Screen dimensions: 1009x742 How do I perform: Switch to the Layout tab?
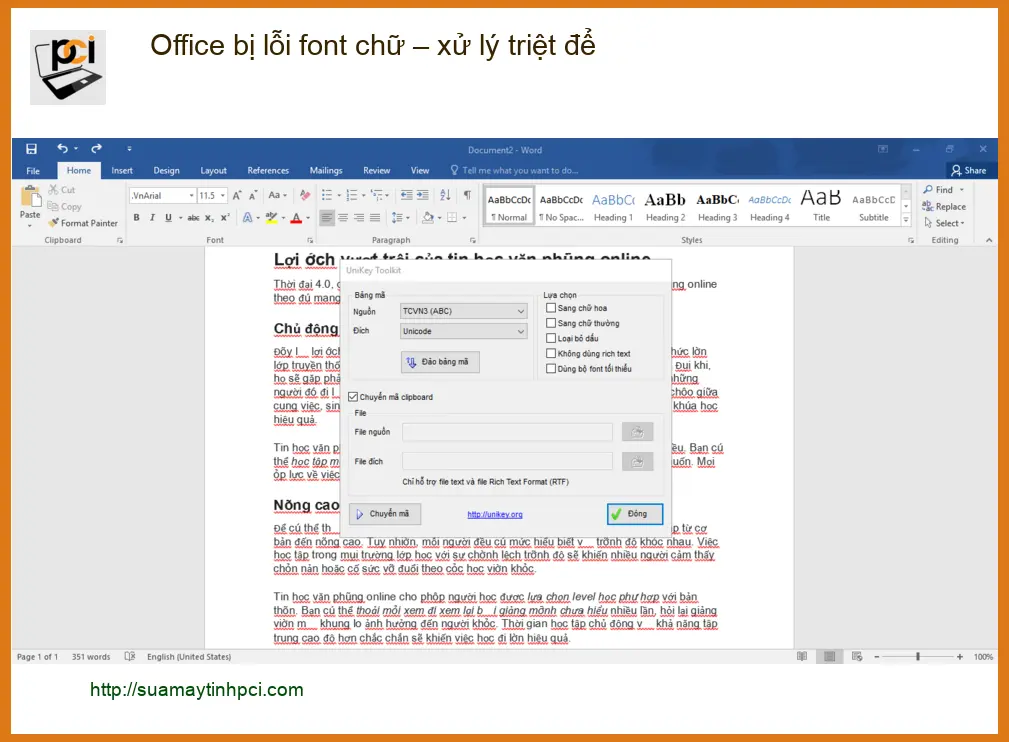(x=214, y=171)
